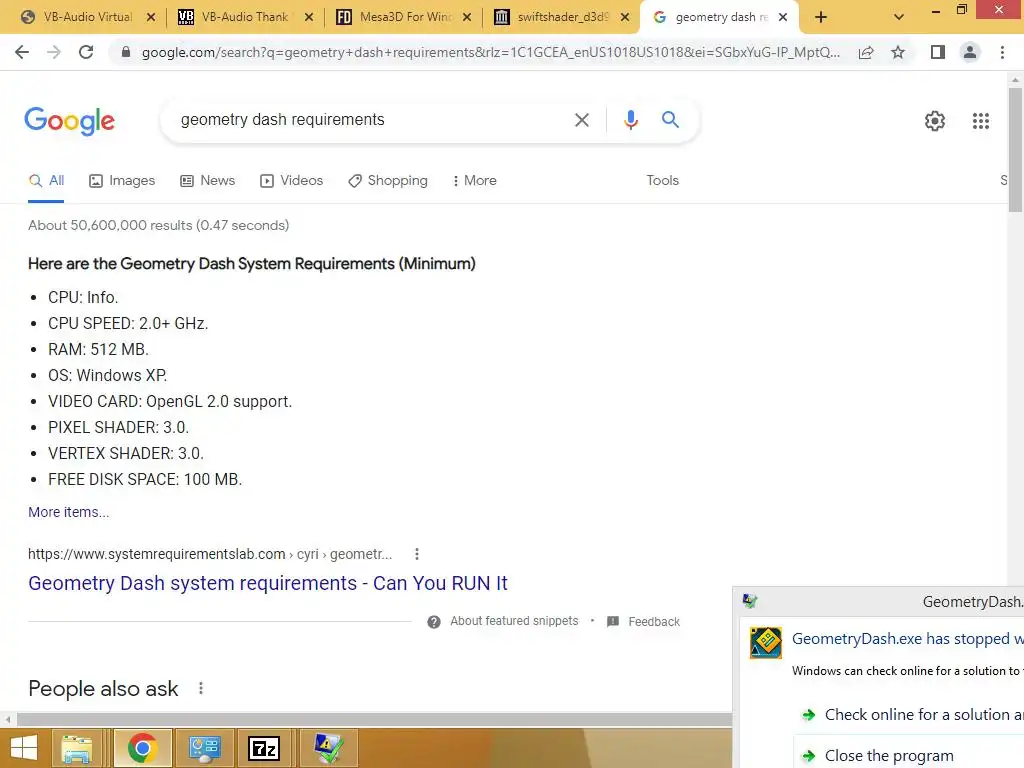Open Chrome from the taskbar
Screen dimensions: 1024x768
142,748
